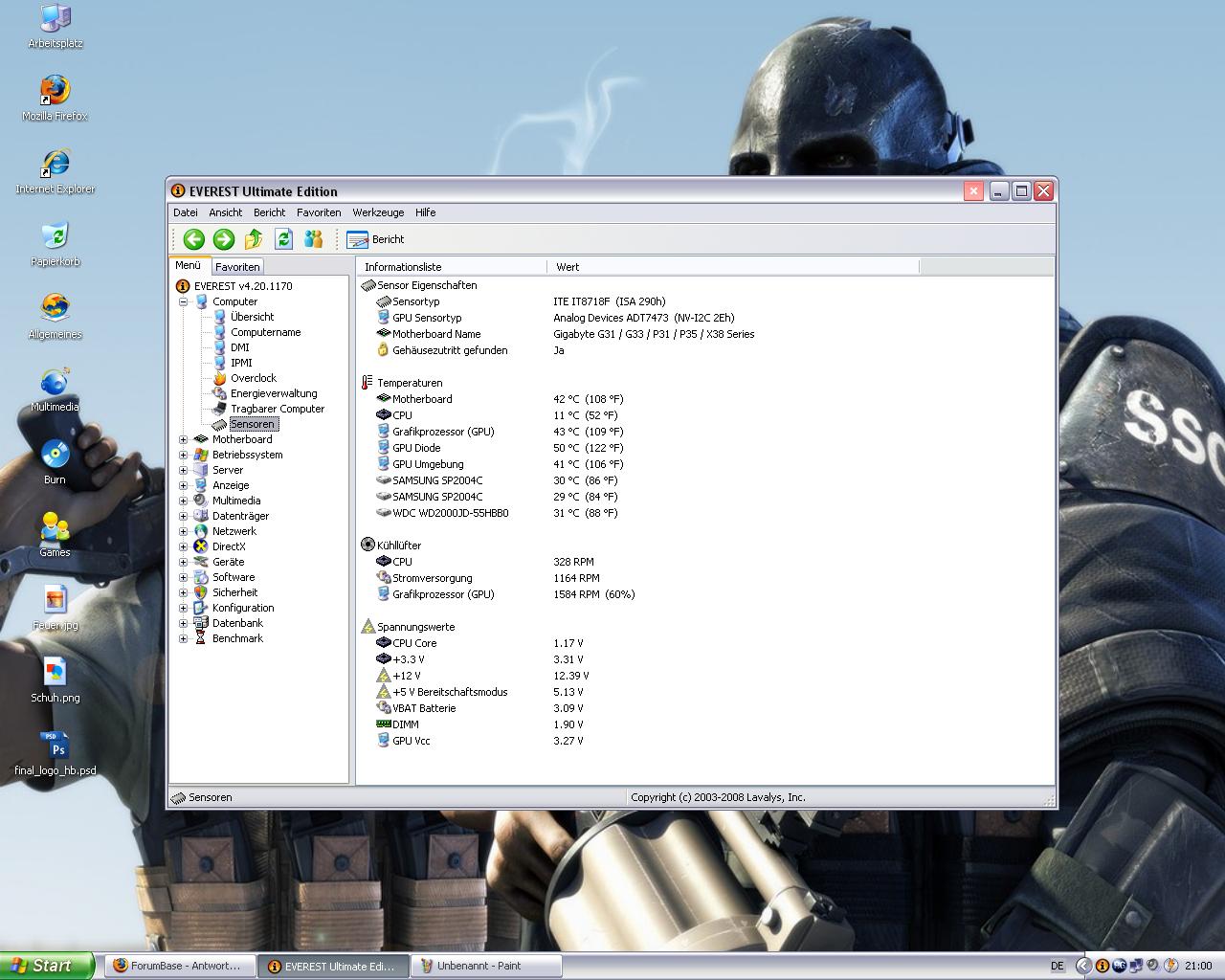The image size is (1225, 980).
Task: Select the Stromversorgung fan row
Action: [705, 578]
